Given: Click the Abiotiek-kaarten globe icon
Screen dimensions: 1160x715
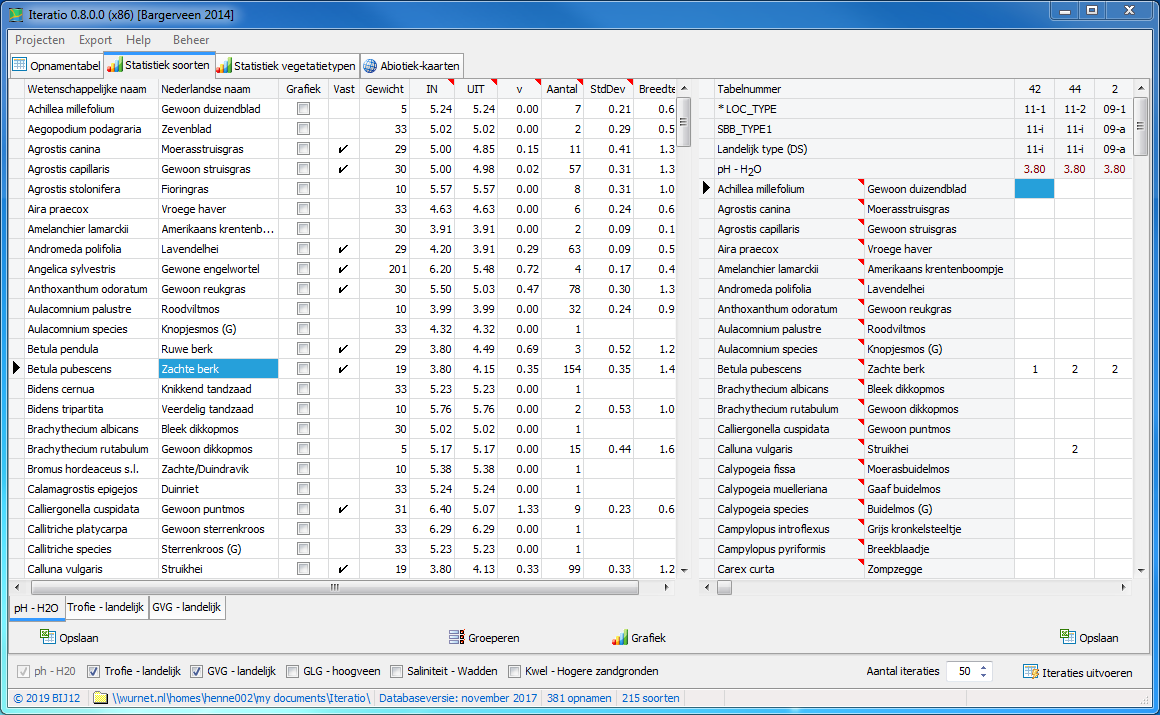Looking at the screenshot, I should click(370, 66).
